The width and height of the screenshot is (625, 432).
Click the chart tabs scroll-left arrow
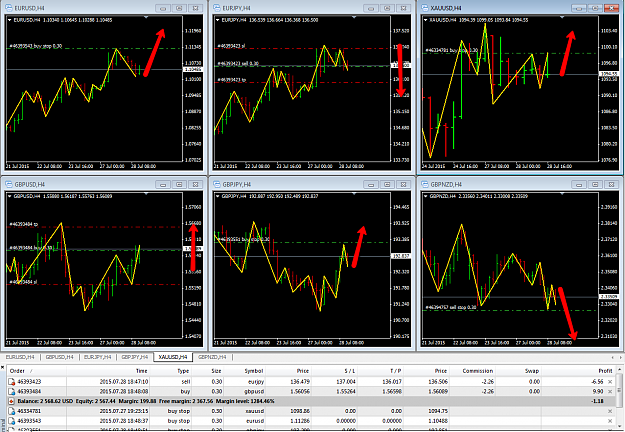pyautogui.click(x=613, y=357)
